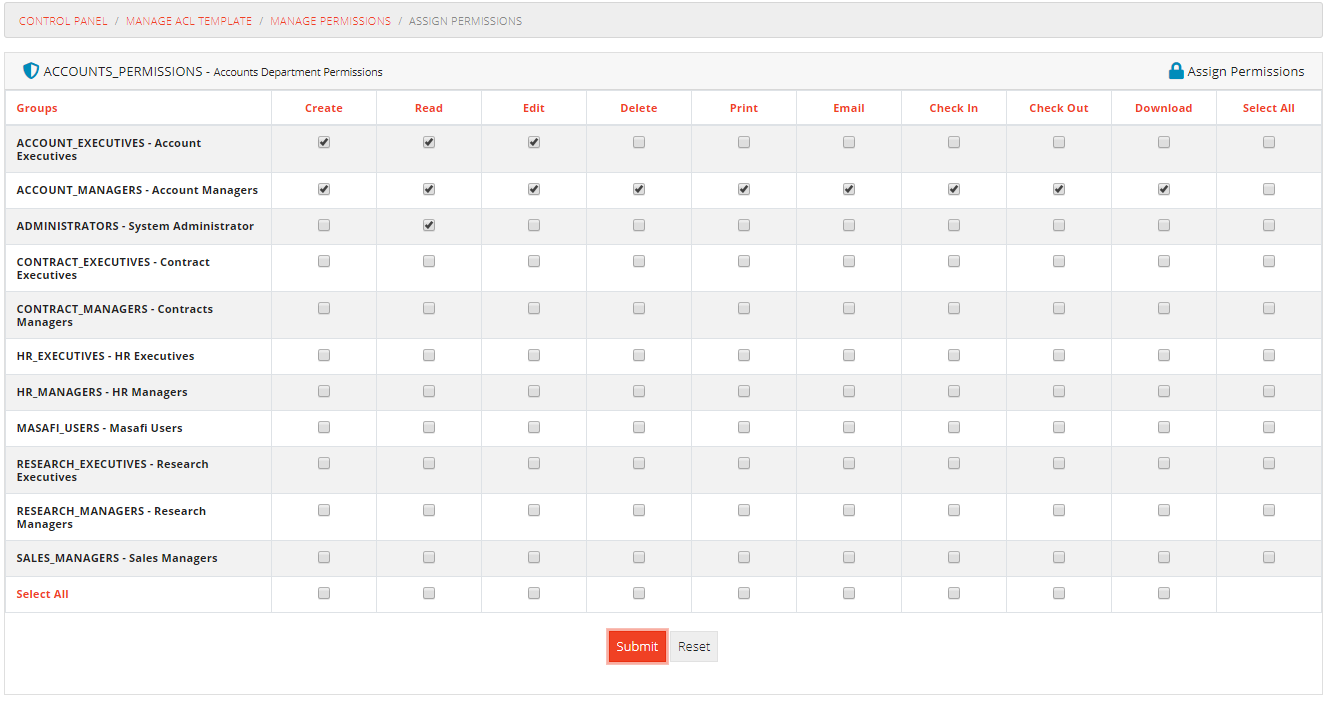Tick Select All for MASAFI_USERS row
This screenshot has width=1328, height=706.
[1269, 427]
